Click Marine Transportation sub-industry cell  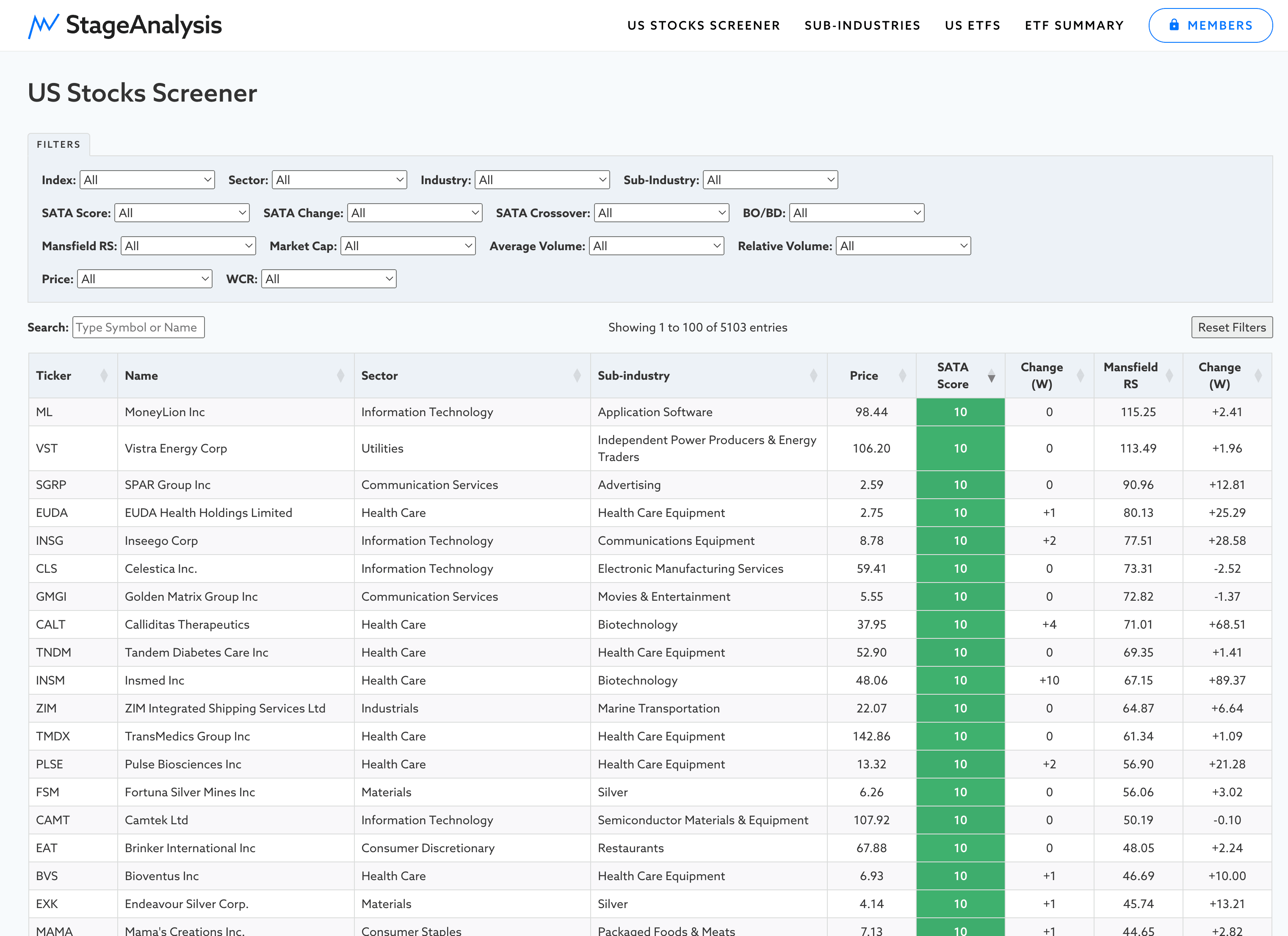point(709,708)
